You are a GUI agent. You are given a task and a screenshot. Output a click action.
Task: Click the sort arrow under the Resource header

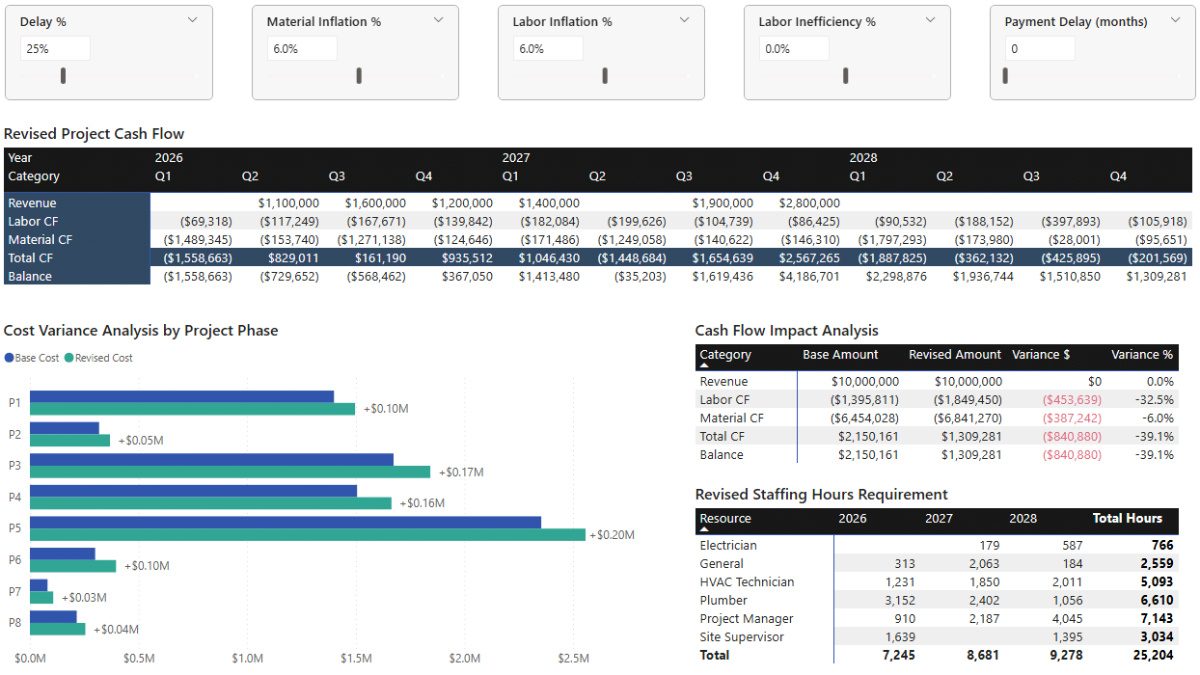pos(703,528)
